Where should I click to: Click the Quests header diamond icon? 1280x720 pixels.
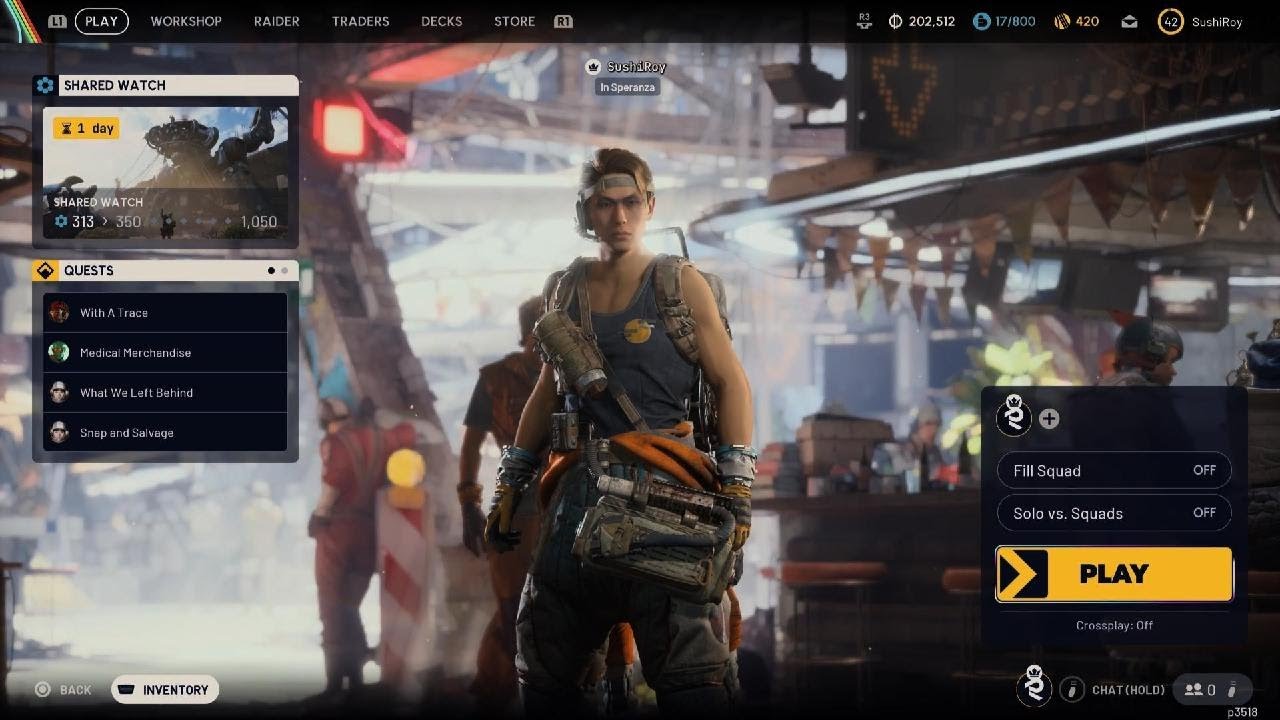pos(44,270)
